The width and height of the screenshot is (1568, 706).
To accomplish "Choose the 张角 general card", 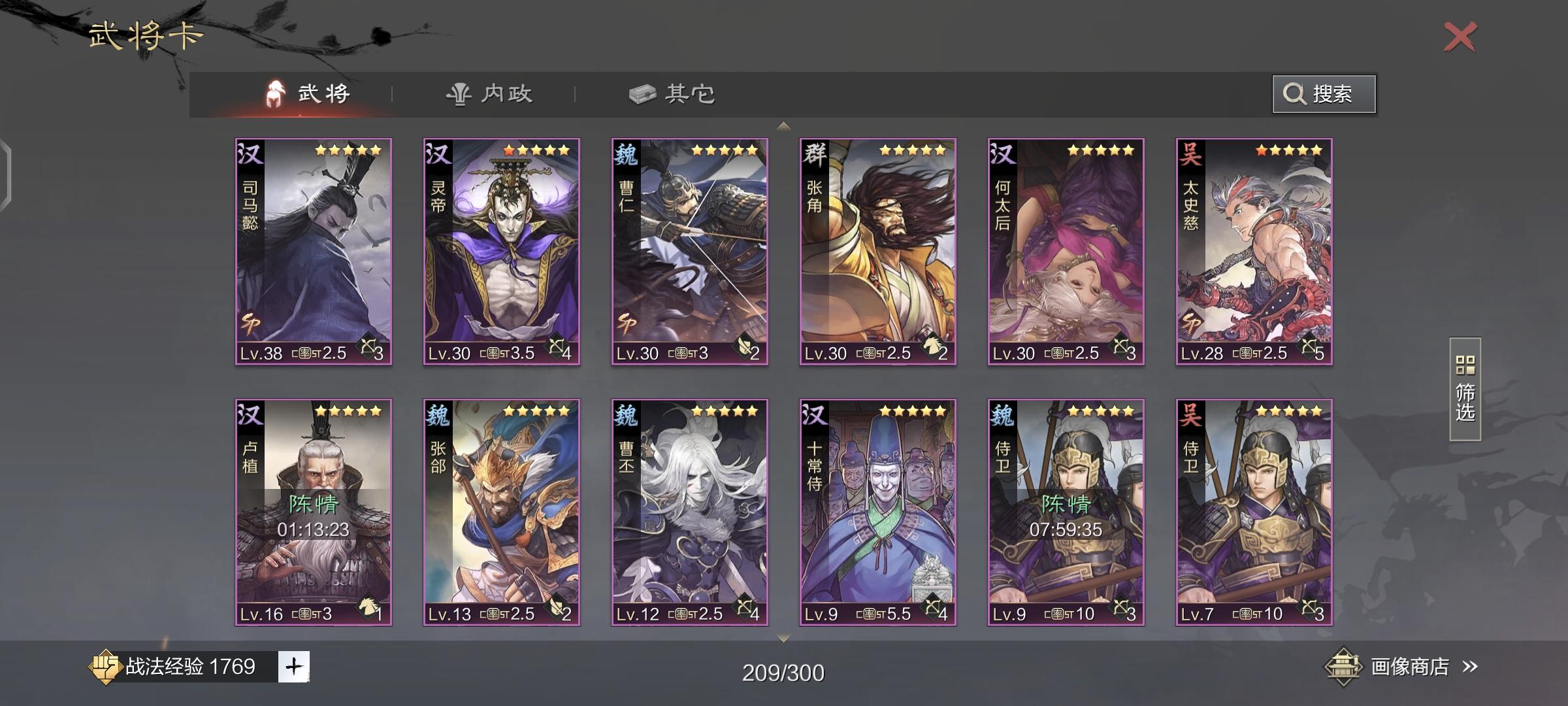I will (x=878, y=252).
